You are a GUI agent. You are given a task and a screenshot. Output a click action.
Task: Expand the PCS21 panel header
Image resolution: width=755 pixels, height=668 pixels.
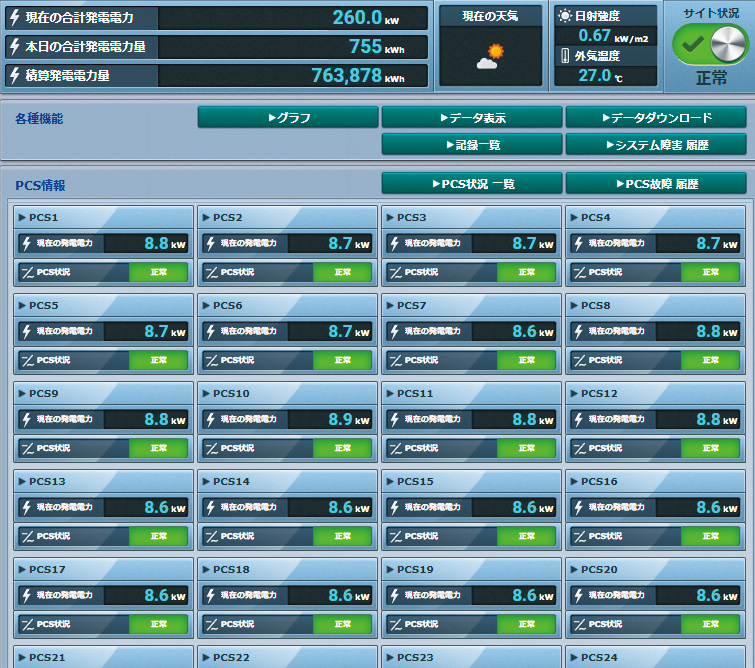point(104,657)
